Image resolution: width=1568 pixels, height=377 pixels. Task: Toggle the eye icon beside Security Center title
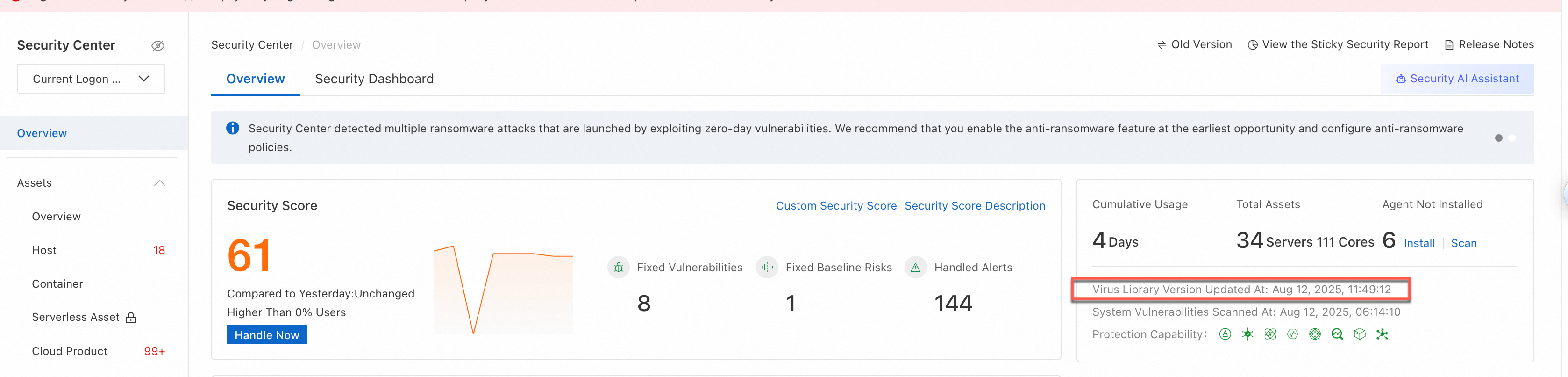pos(157,46)
